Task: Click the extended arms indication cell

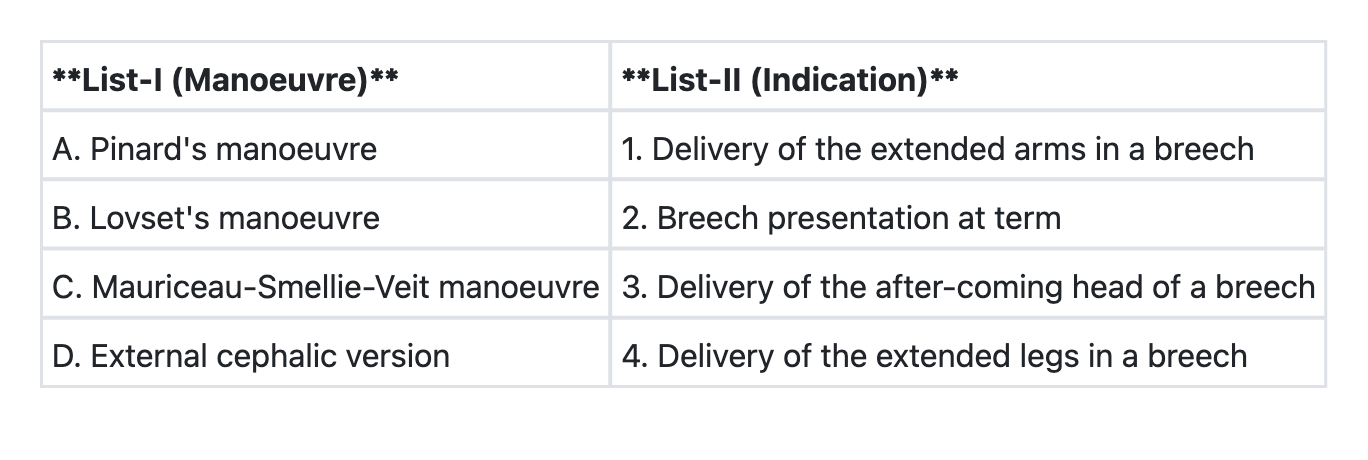Action: [937, 149]
